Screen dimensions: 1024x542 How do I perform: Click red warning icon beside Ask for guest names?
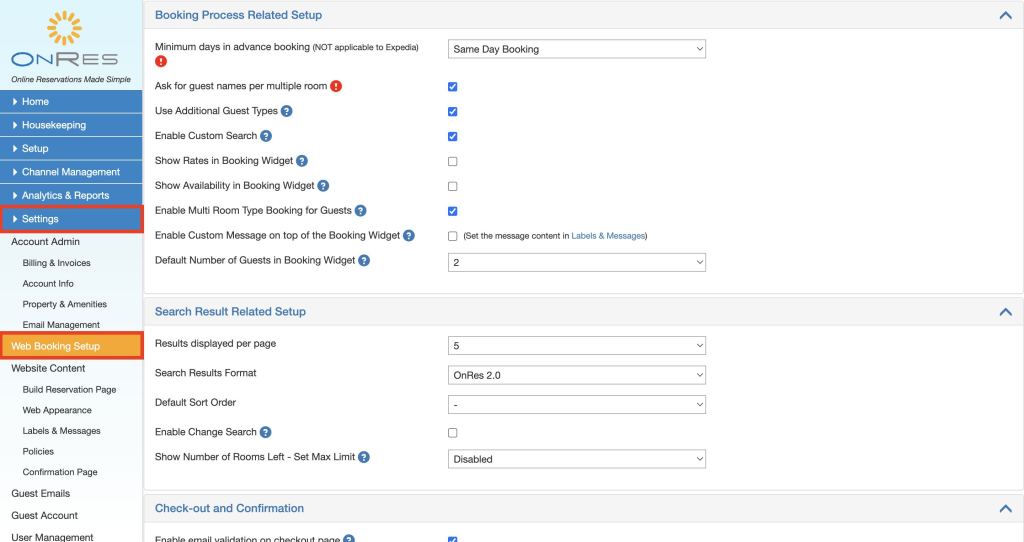[x=336, y=86]
